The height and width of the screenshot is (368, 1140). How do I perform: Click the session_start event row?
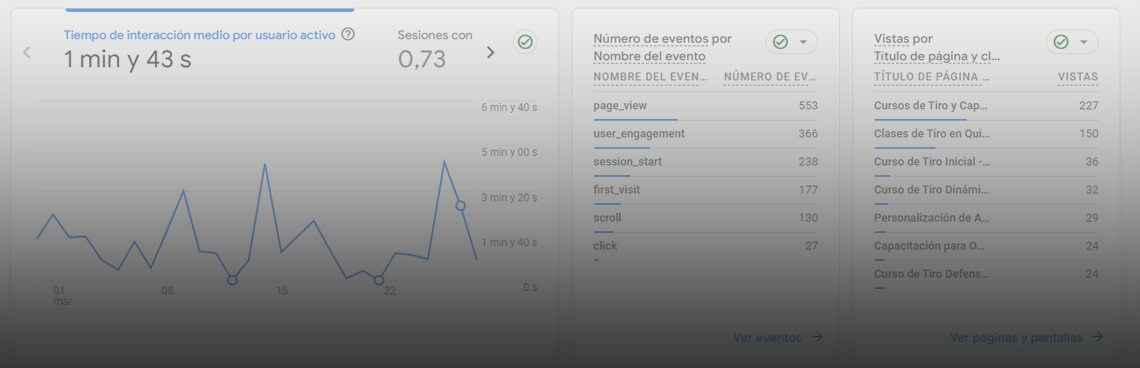pos(705,162)
